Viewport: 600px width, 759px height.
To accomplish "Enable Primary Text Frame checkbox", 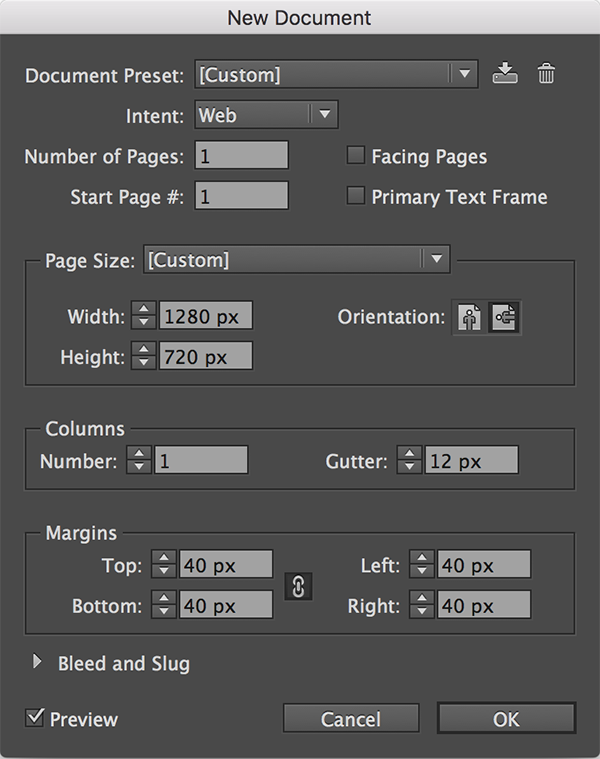I will pyautogui.click(x=356, y=196).
